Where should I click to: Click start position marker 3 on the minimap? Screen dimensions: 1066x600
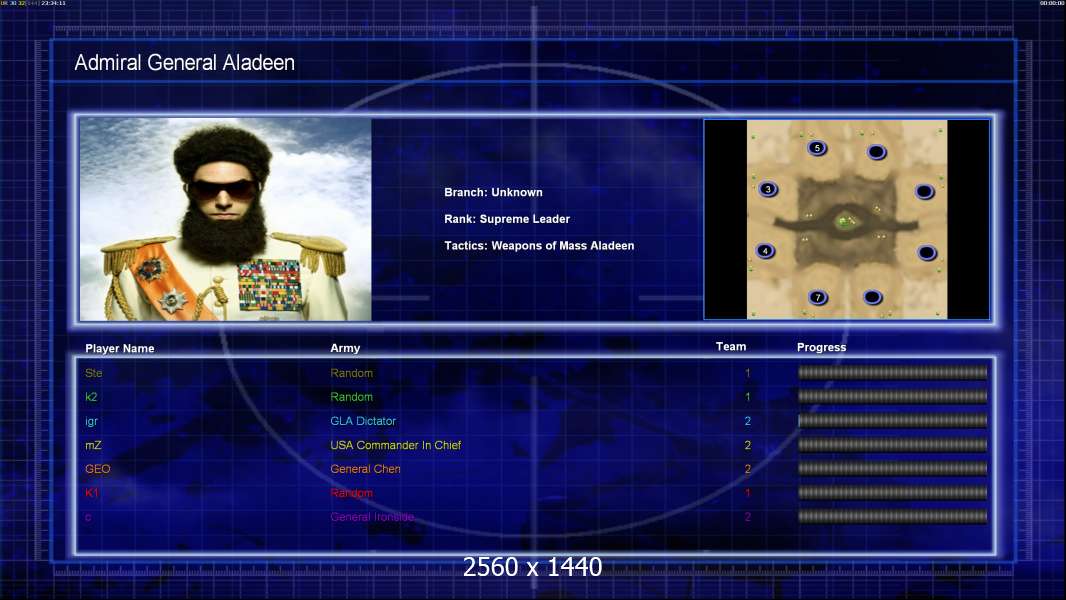tap(768, 190)
